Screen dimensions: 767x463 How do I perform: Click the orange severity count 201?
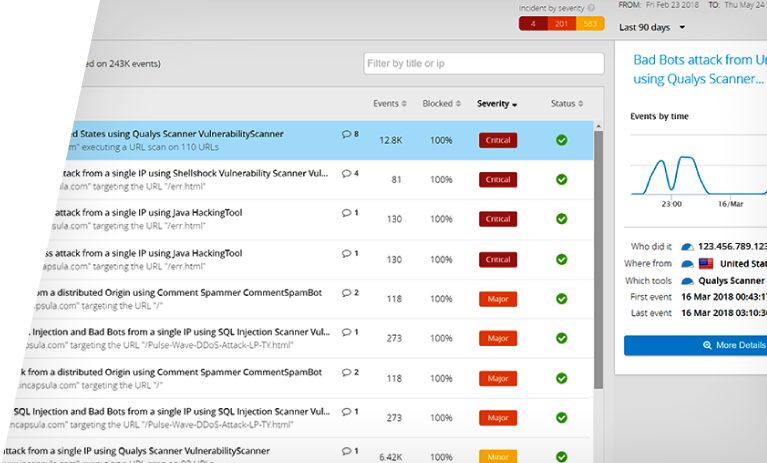click(x=561, y=23)
